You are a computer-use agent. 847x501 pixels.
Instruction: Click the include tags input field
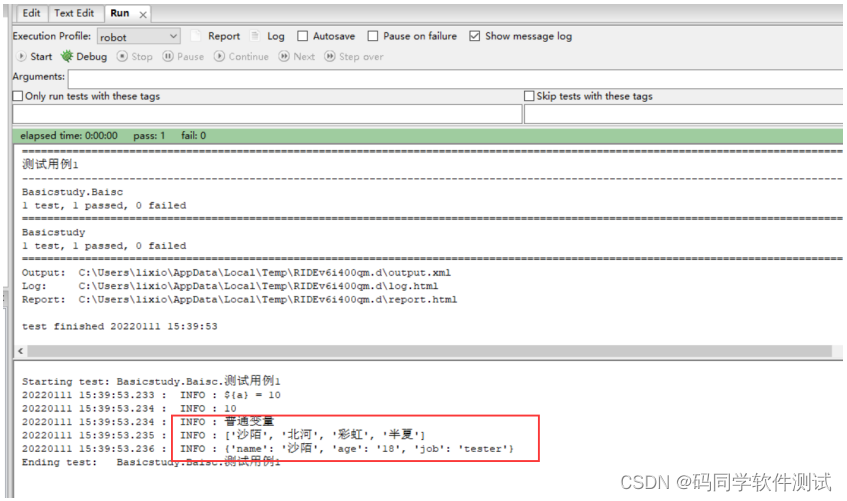(267, 114)
